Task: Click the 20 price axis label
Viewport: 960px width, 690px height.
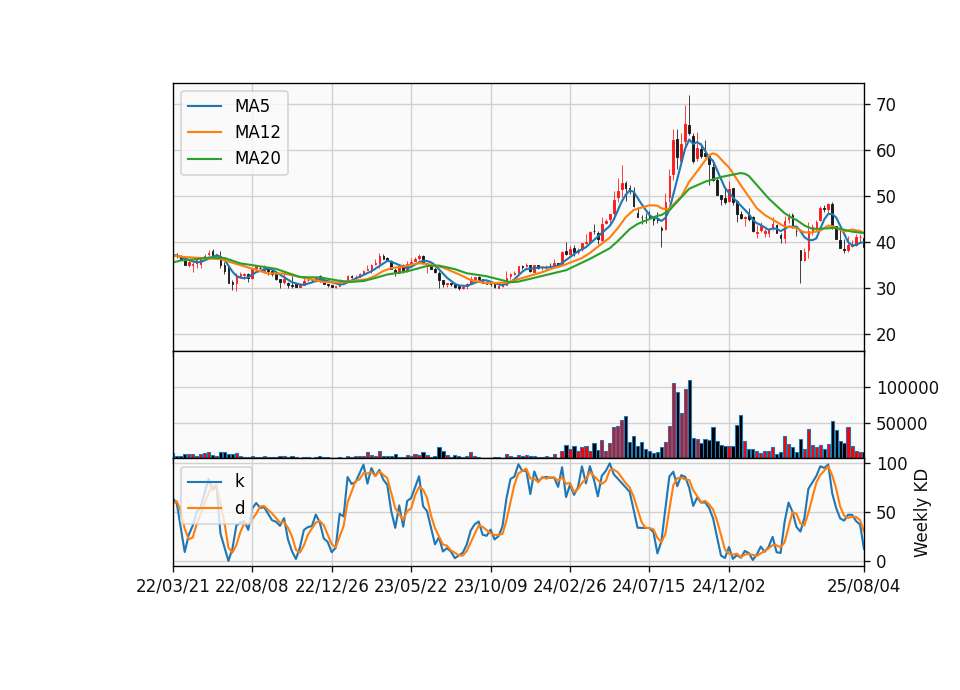Action: (x=886, y=335)
